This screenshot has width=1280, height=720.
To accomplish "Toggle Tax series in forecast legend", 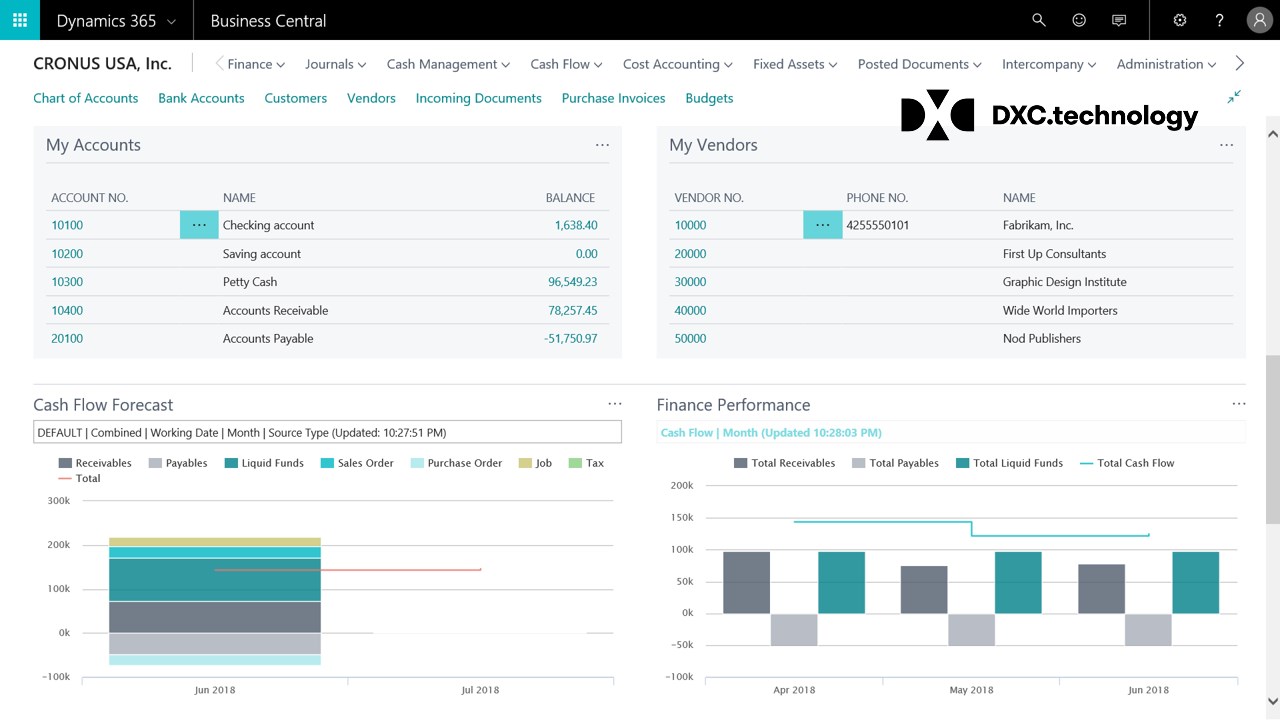I will pyautogui.click(x=586, y=463).
